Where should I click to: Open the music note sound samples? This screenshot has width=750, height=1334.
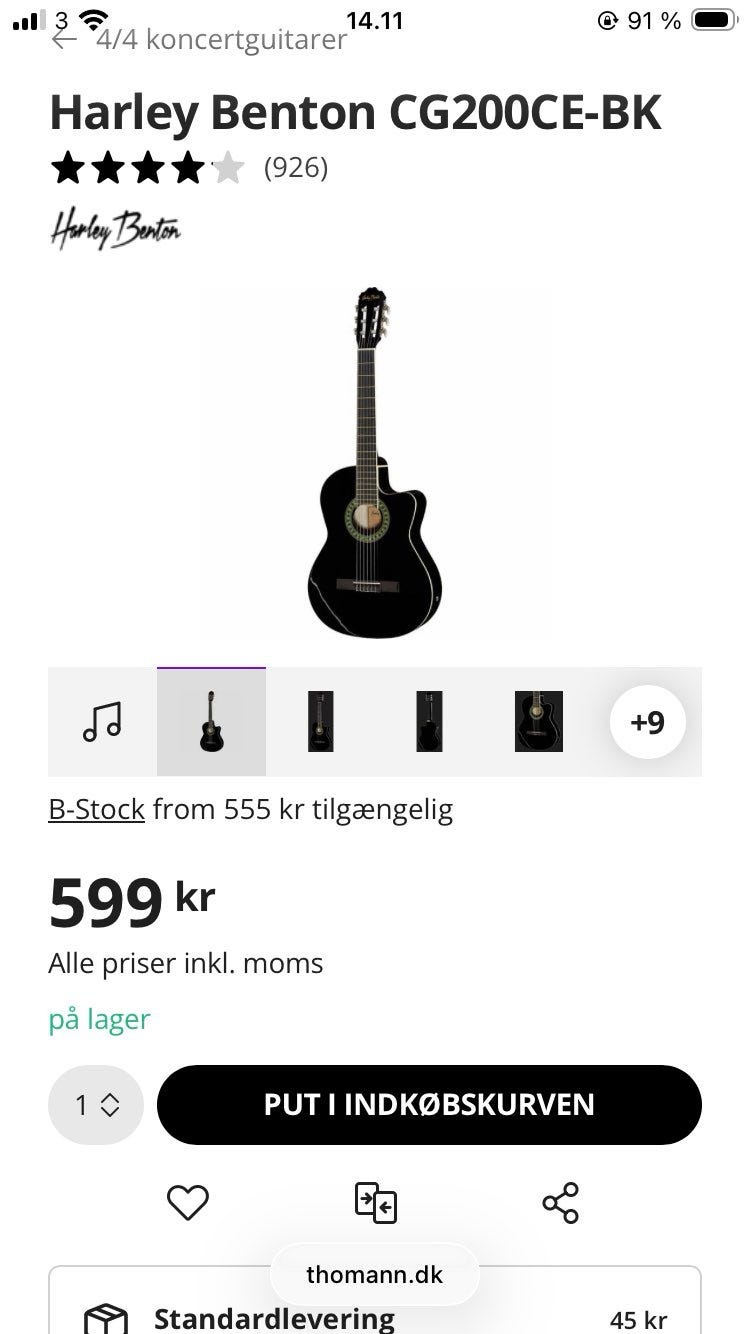pos(102,721)
